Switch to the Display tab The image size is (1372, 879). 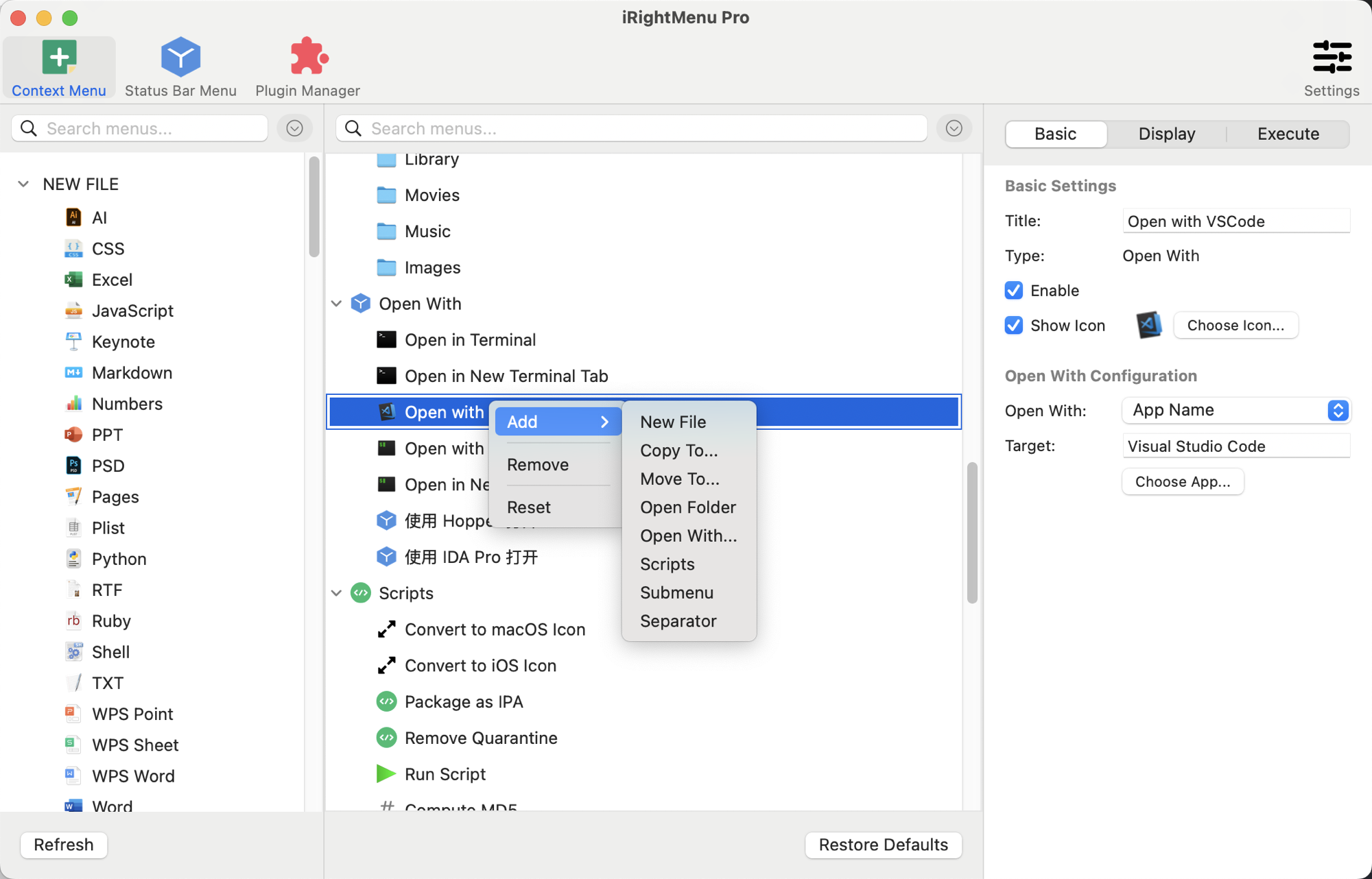(1167, 134)
